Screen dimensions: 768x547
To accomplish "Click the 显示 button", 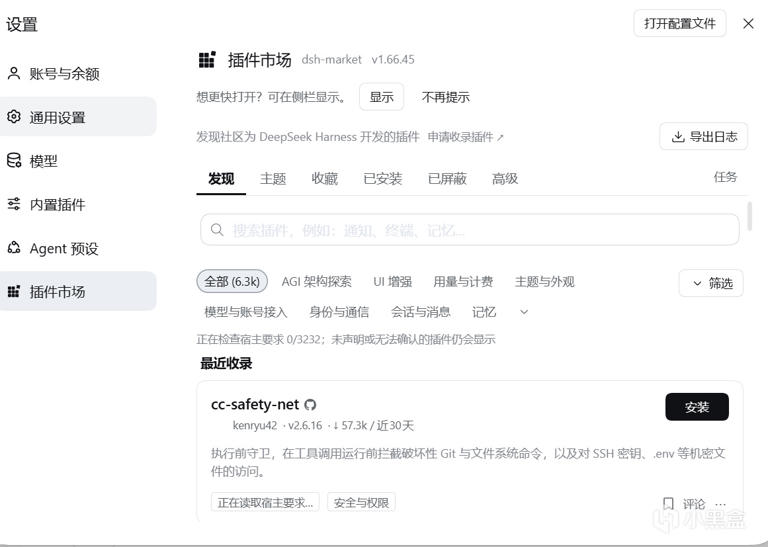I will [x=381, y=97].
